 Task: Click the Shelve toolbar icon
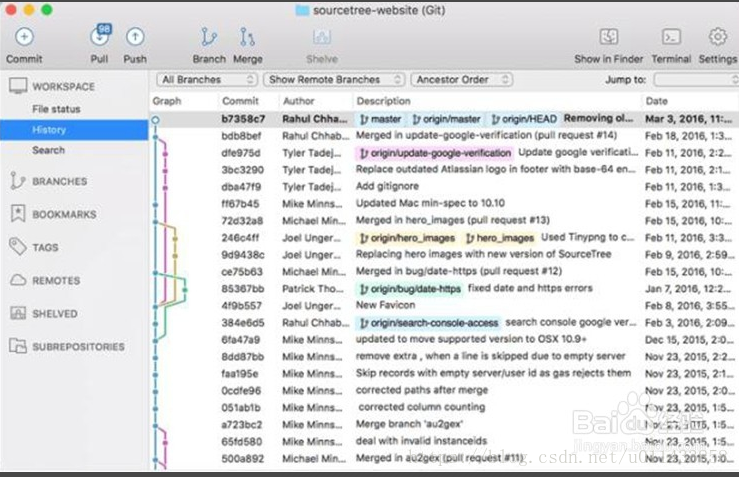[x=322, y=37]
